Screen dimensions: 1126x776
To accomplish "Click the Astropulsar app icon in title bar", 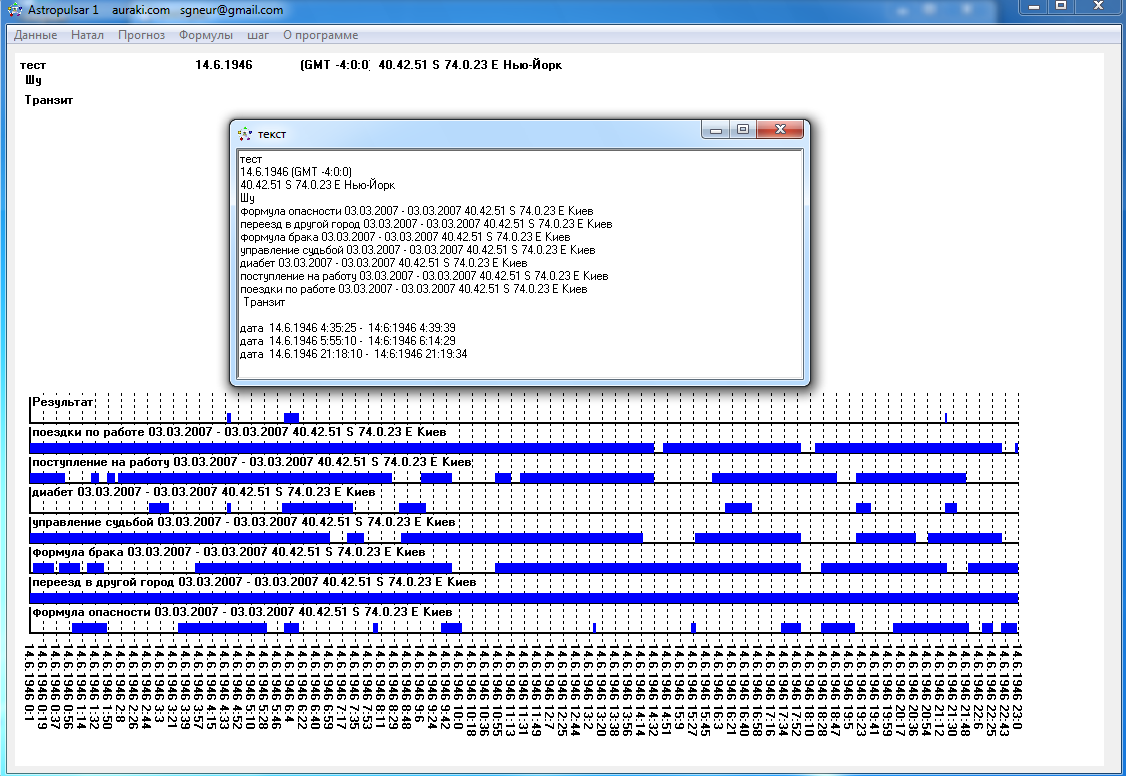I will (x=15, y=10).
